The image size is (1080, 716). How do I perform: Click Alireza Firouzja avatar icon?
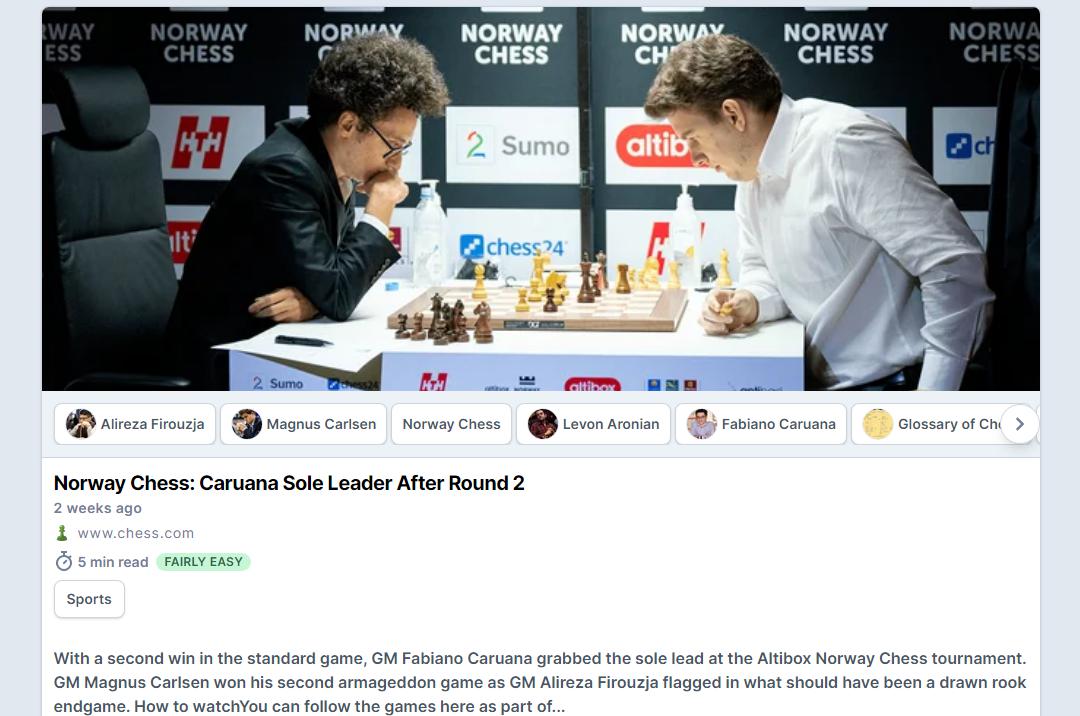pyautogui.click(x=81, y=424)
